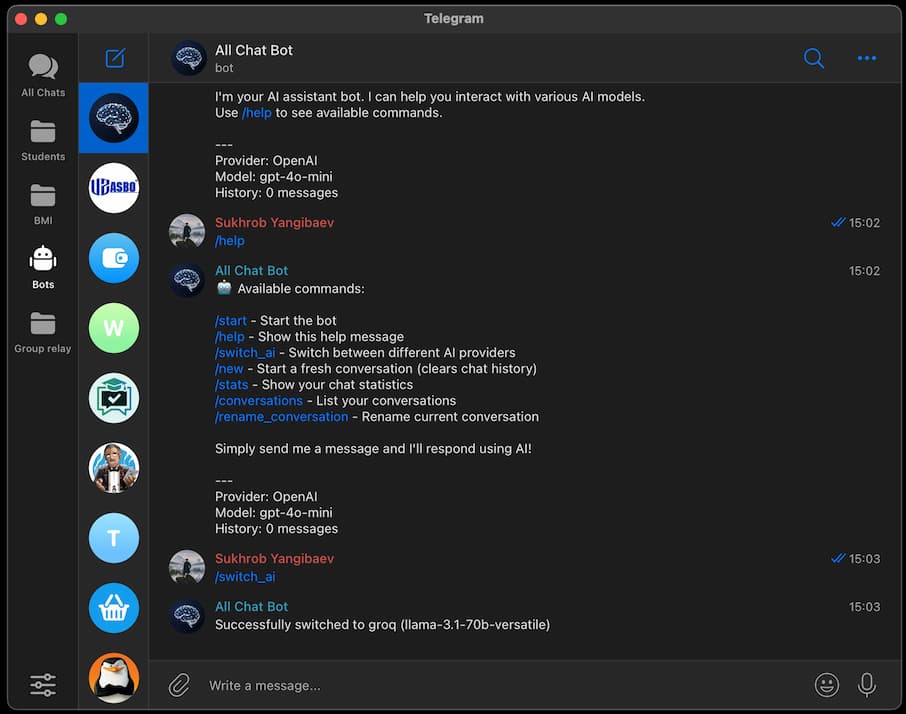906x714 pixels.
Task: Click Sukhrob's avatar beside the /help message
Action: (187, 230)
